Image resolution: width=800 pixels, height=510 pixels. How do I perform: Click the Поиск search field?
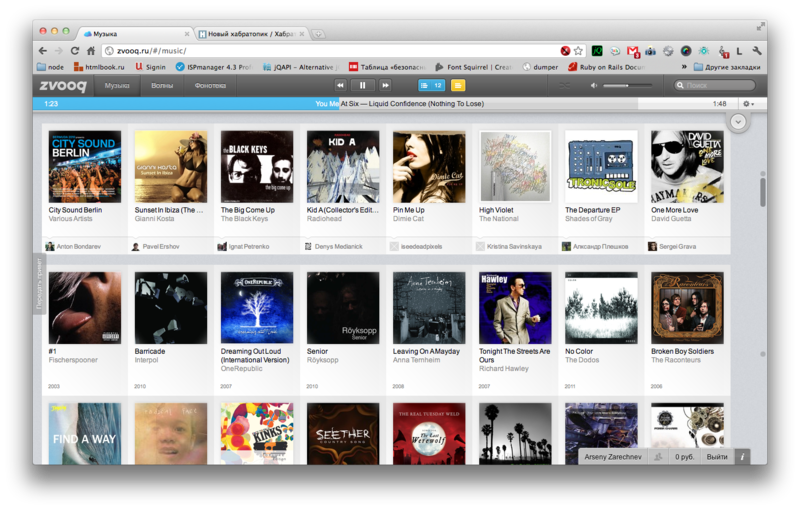pos(715,85)
